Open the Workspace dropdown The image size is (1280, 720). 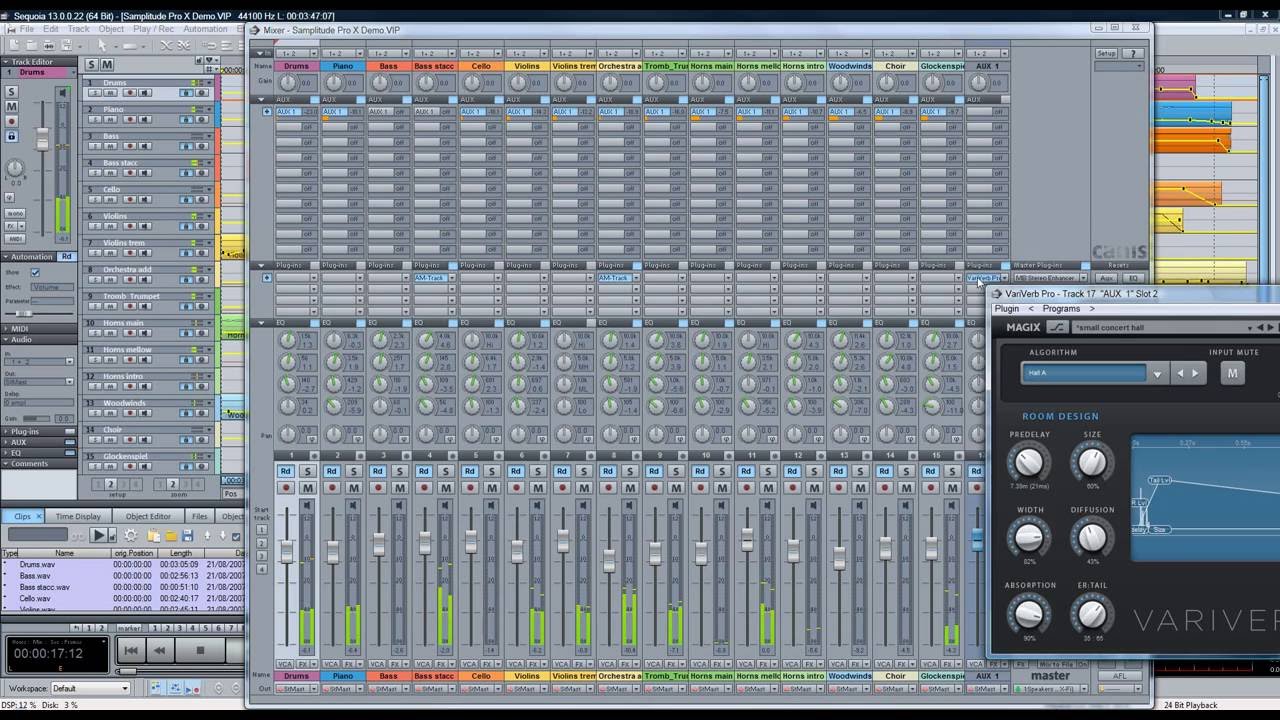91,688
